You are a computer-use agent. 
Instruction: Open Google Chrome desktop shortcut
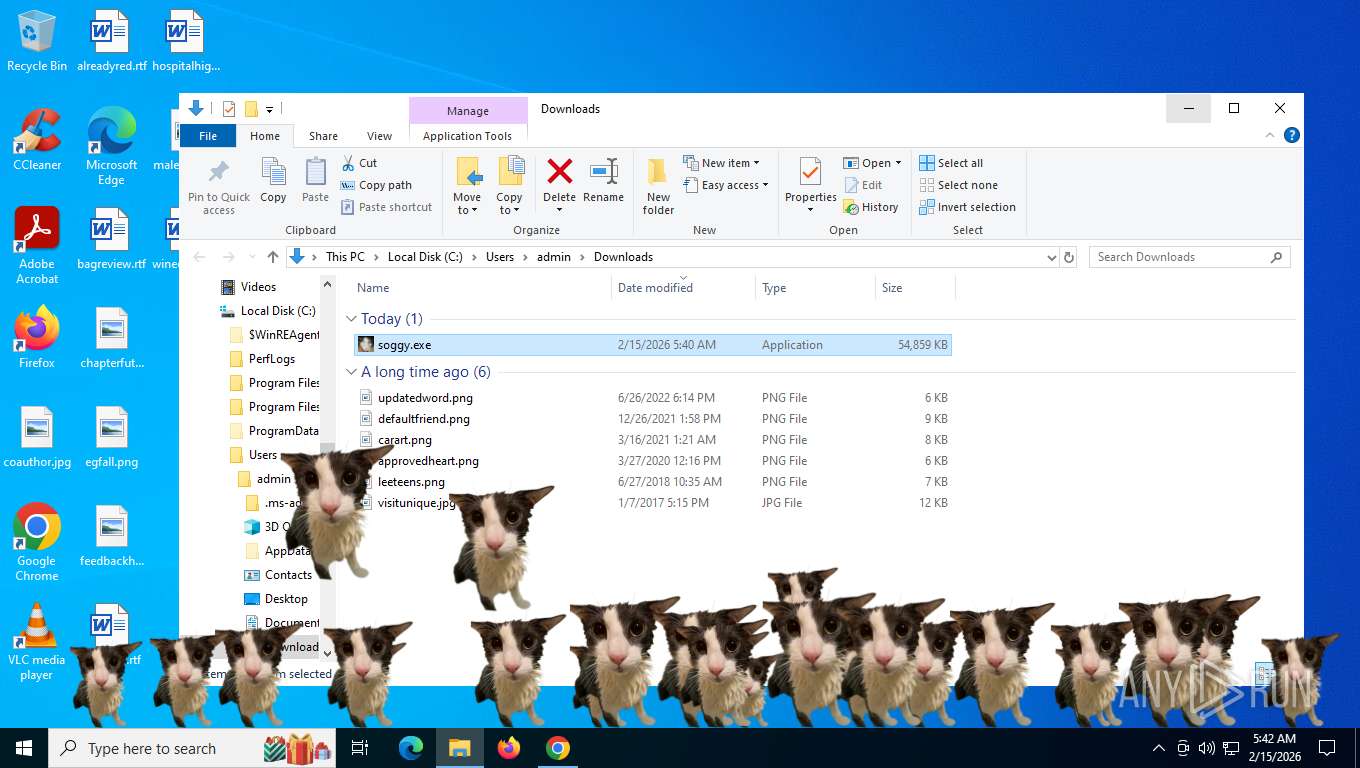coord(37,542)
